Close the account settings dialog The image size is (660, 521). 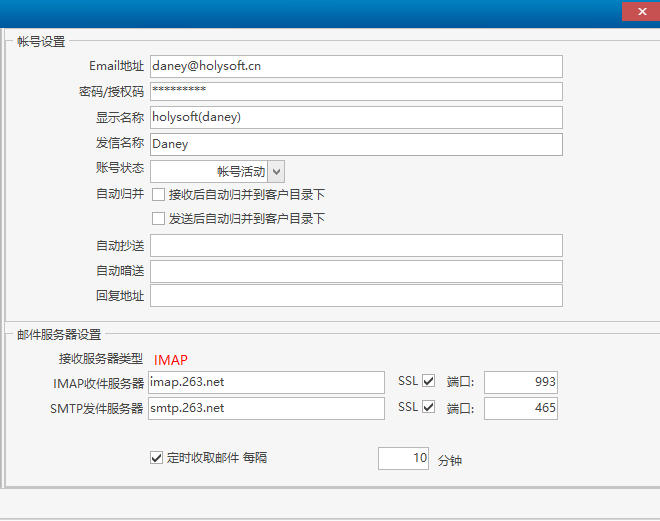[x=639, y=11]
